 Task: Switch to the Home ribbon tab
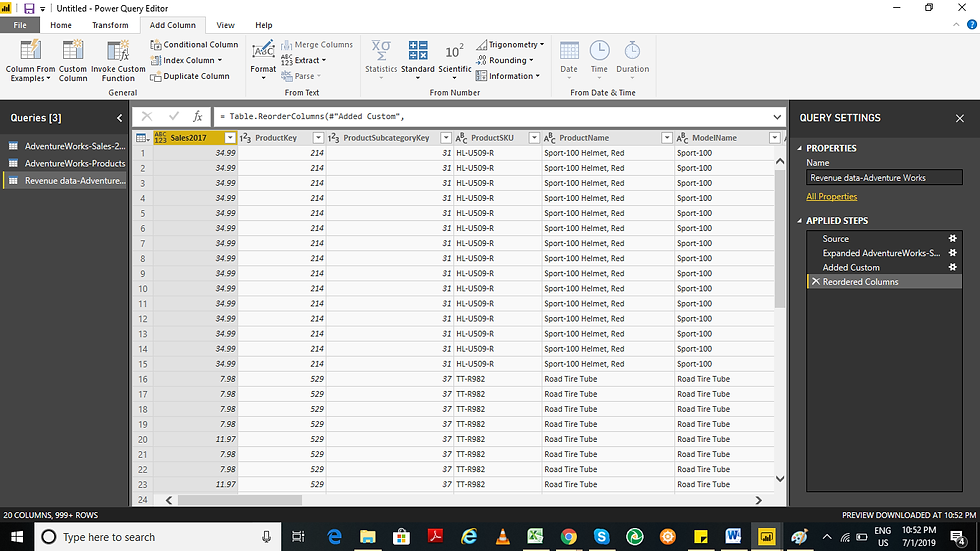pyautogui.click(x=61, y=25)
